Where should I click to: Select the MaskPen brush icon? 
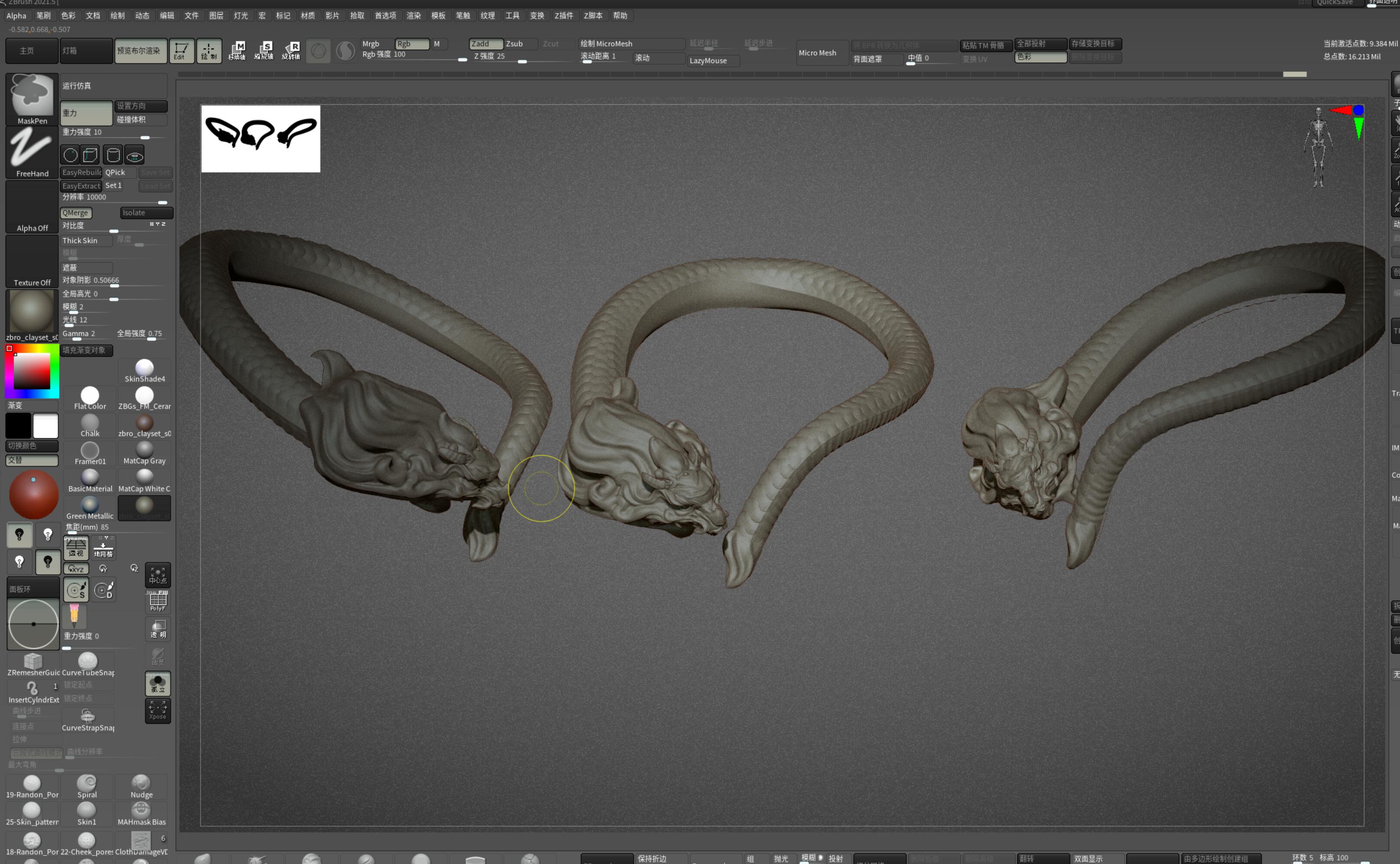32,99
